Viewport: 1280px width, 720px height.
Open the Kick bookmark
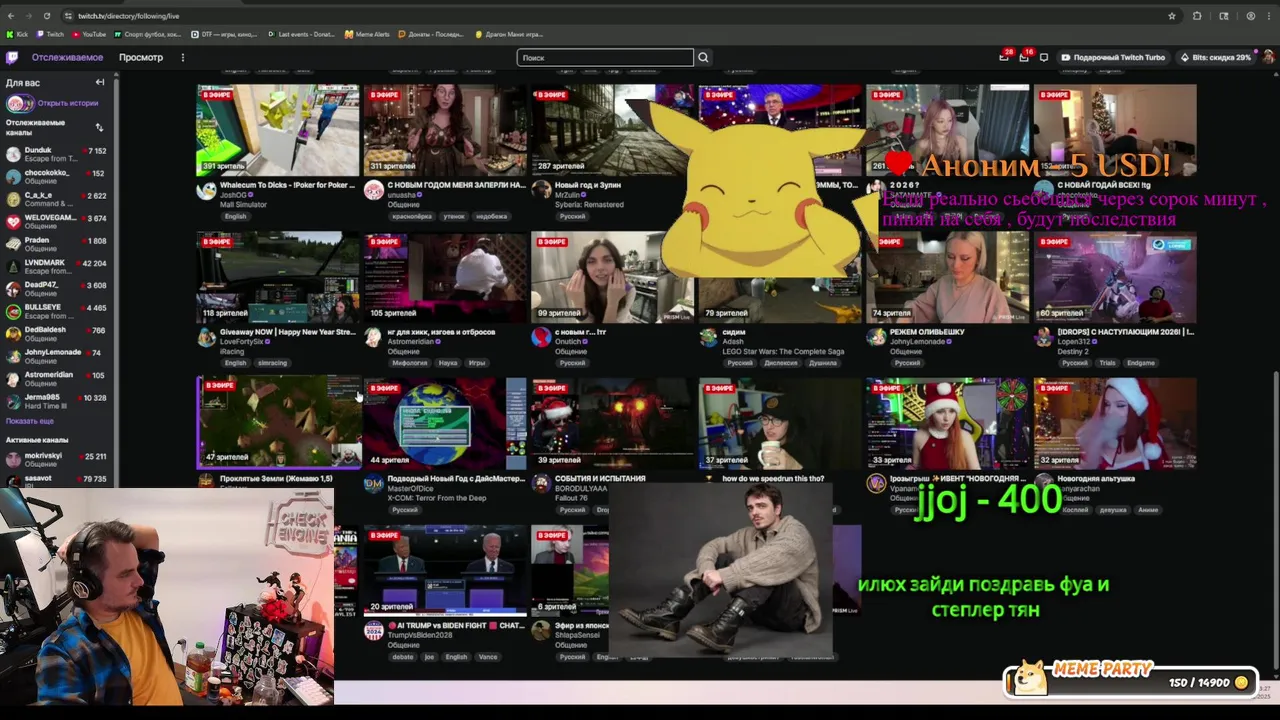(x=17, y=34)
